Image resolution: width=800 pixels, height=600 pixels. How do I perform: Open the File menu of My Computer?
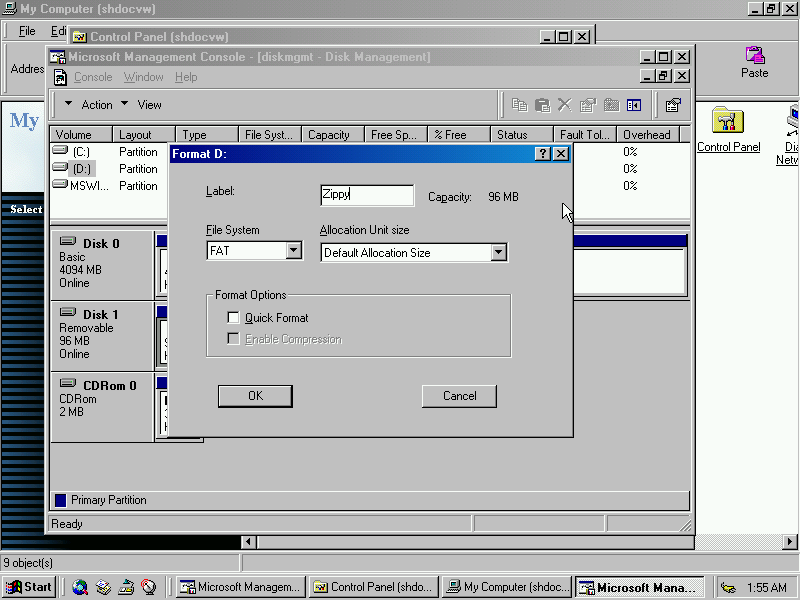tap(27, 32)
